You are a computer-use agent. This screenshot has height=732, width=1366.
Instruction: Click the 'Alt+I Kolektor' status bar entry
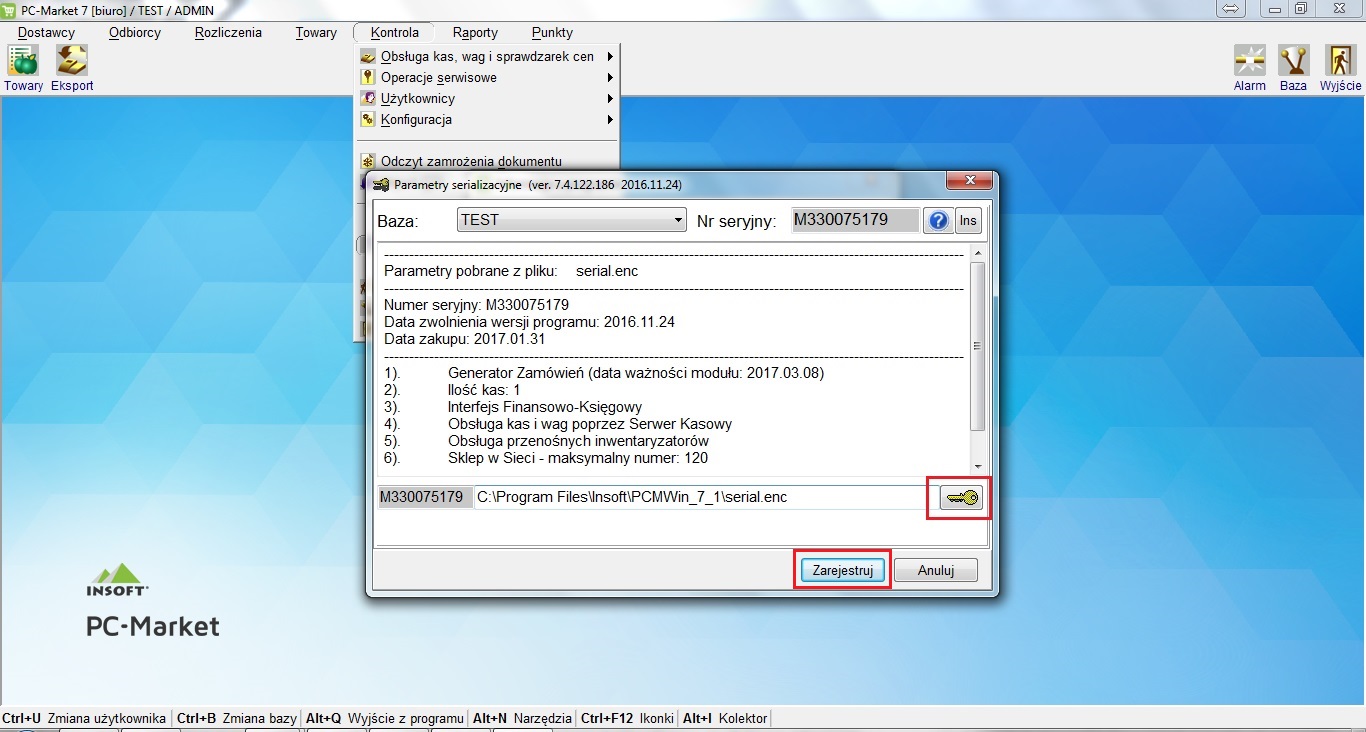click(725, 718)
